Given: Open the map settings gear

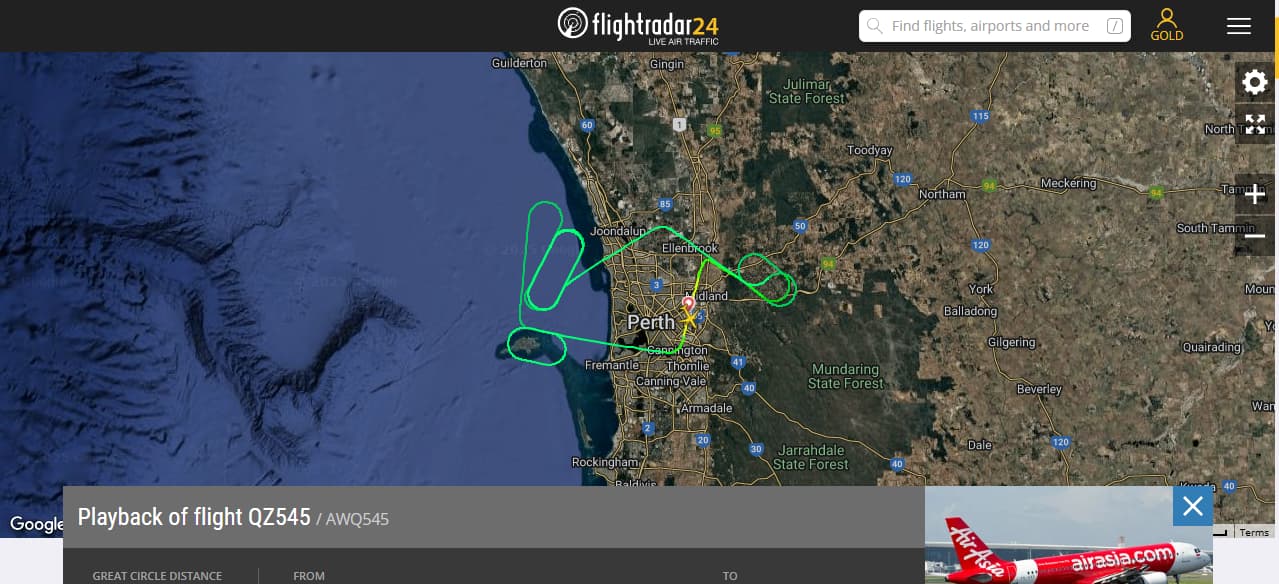Looking at the screenshot, I should click(1255, 82).
